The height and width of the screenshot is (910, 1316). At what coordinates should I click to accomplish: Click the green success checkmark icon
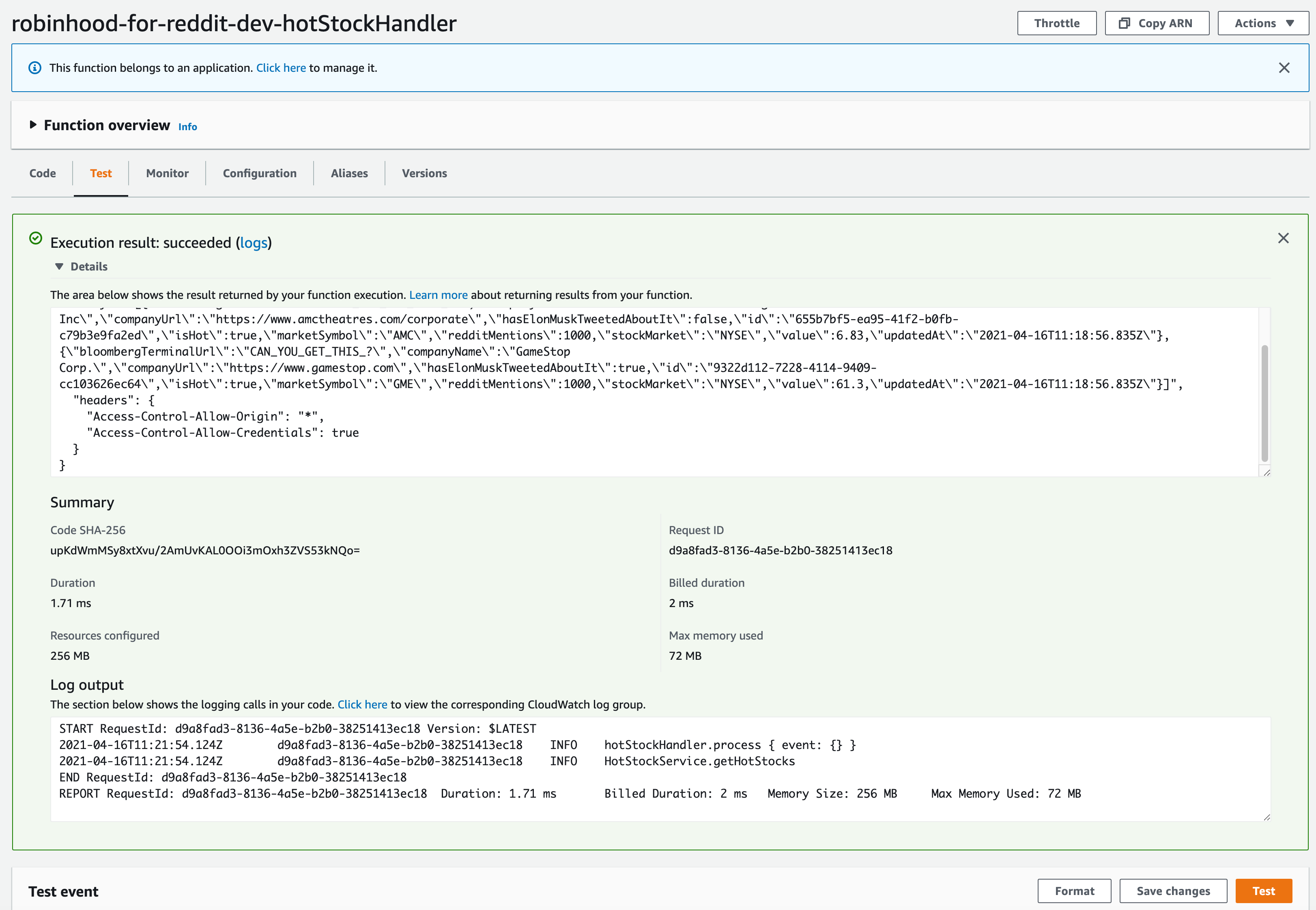pyautogui.click(x=35, y=238)
